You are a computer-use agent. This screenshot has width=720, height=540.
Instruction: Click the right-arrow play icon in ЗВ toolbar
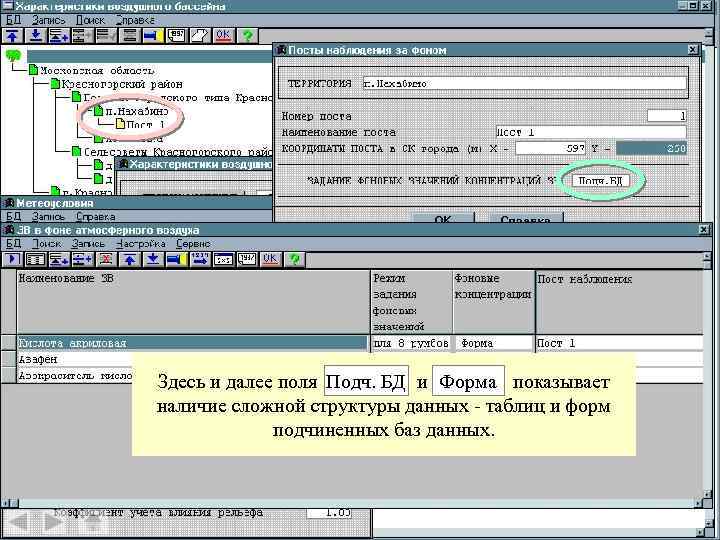pos(12,259)
